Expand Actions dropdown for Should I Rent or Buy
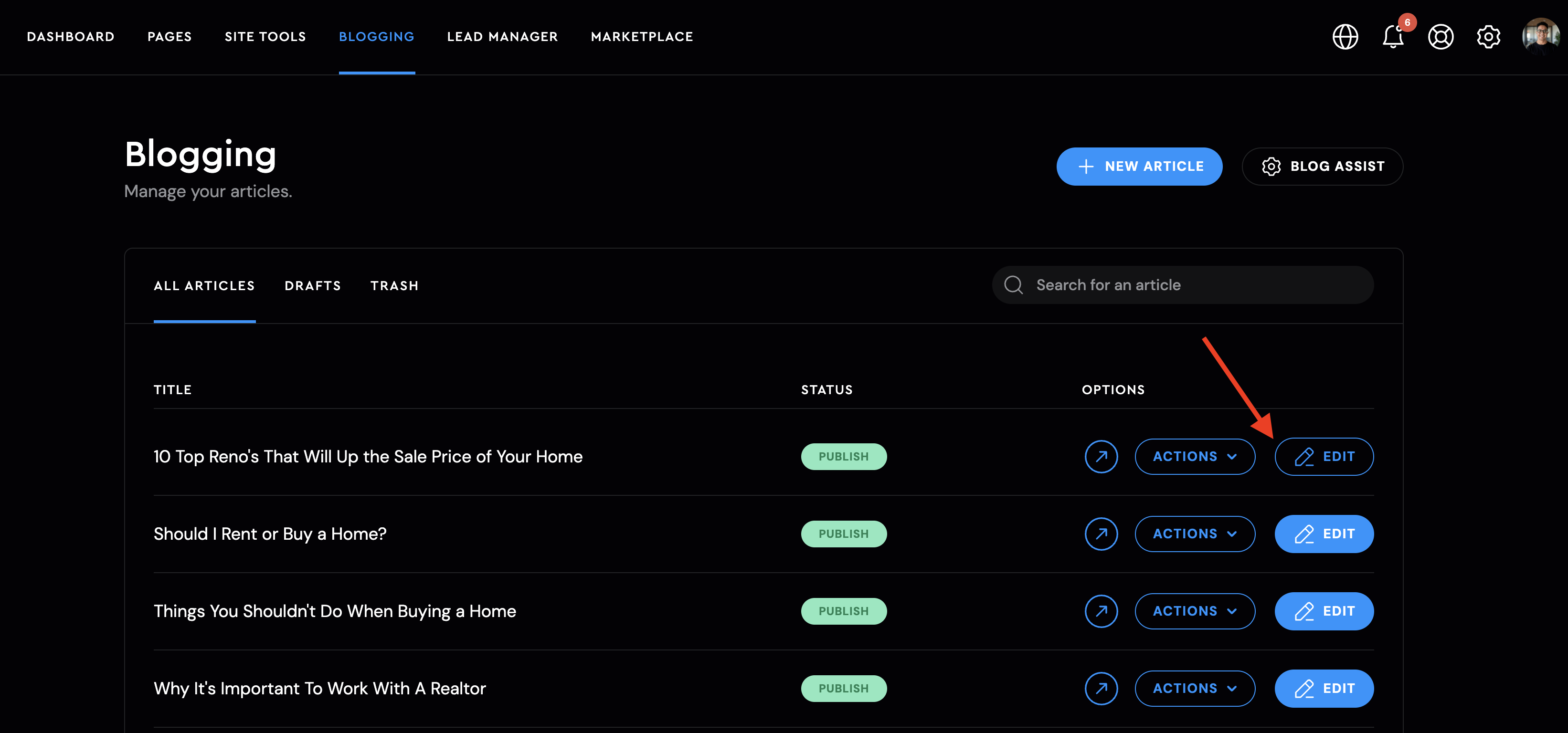Image resolution: width=1568 pixels, height=733 pixels. 1195,534
